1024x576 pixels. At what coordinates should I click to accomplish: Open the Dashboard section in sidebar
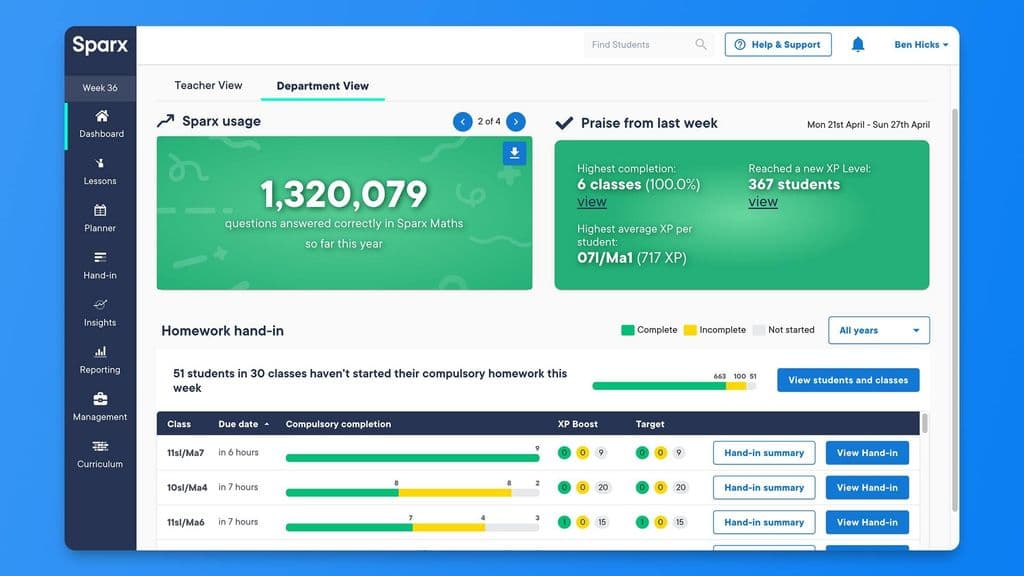[x=99, y=124]
